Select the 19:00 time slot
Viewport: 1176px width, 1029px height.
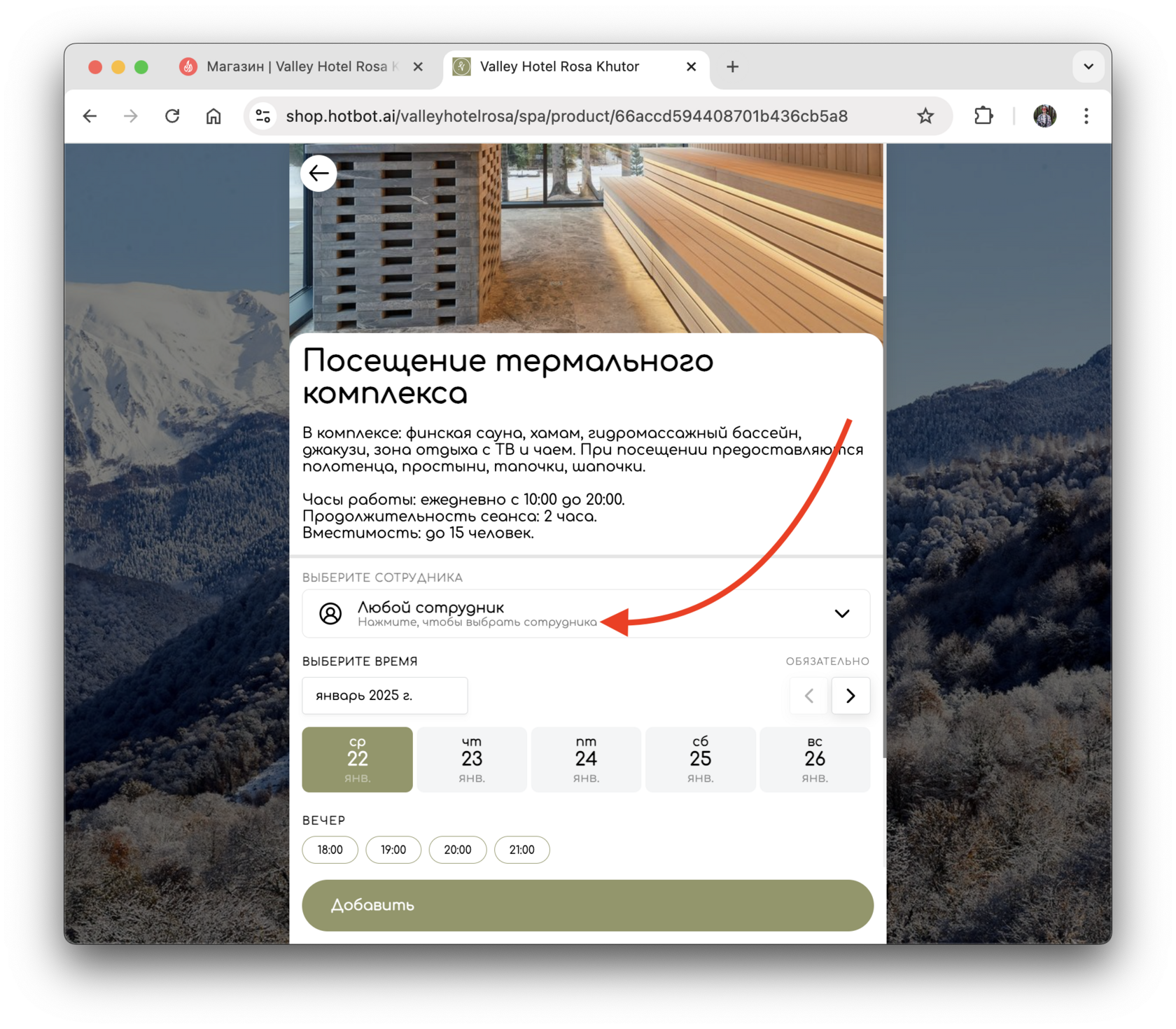tap(393, 850)
